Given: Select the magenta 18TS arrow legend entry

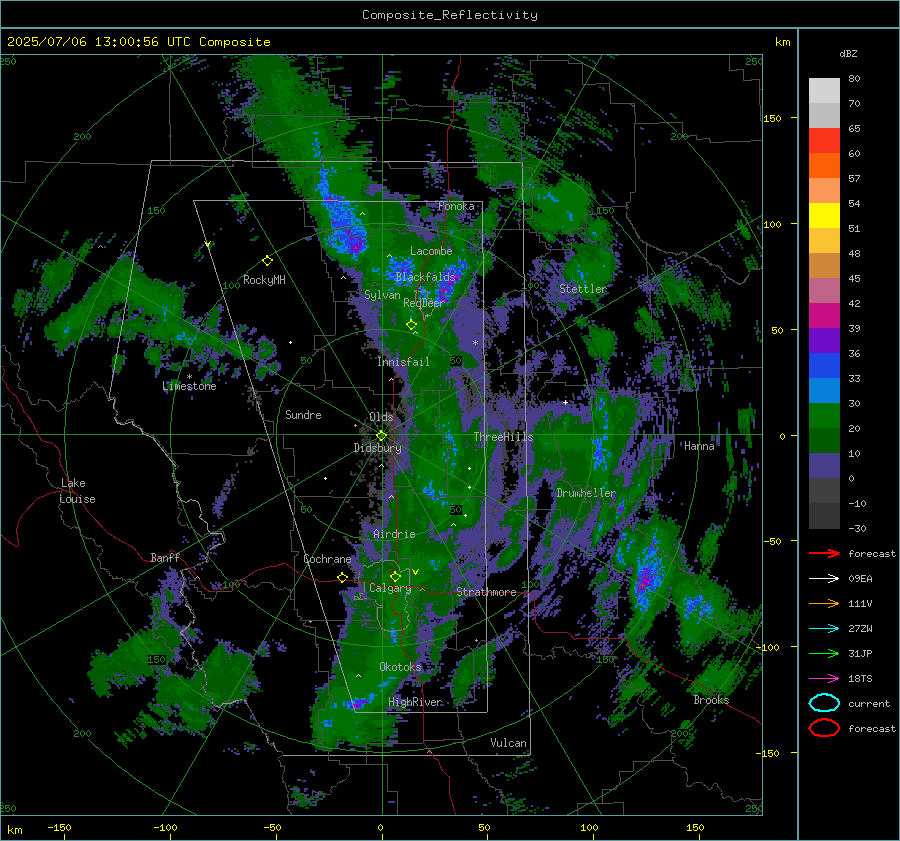Looking at the screenshot, I should [x=824, y=679].
